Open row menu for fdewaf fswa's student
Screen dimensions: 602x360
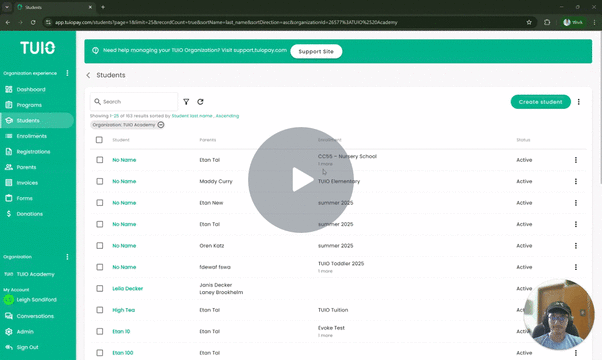coord(576,267)
